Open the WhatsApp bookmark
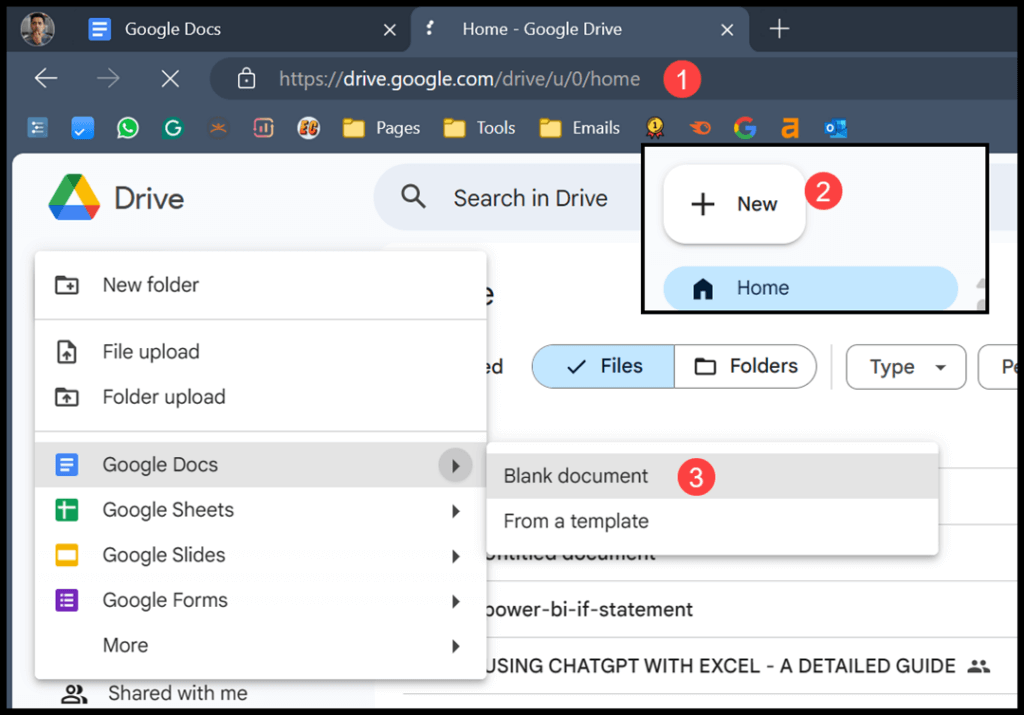The image size is (1024, 715). click(128, 128)
